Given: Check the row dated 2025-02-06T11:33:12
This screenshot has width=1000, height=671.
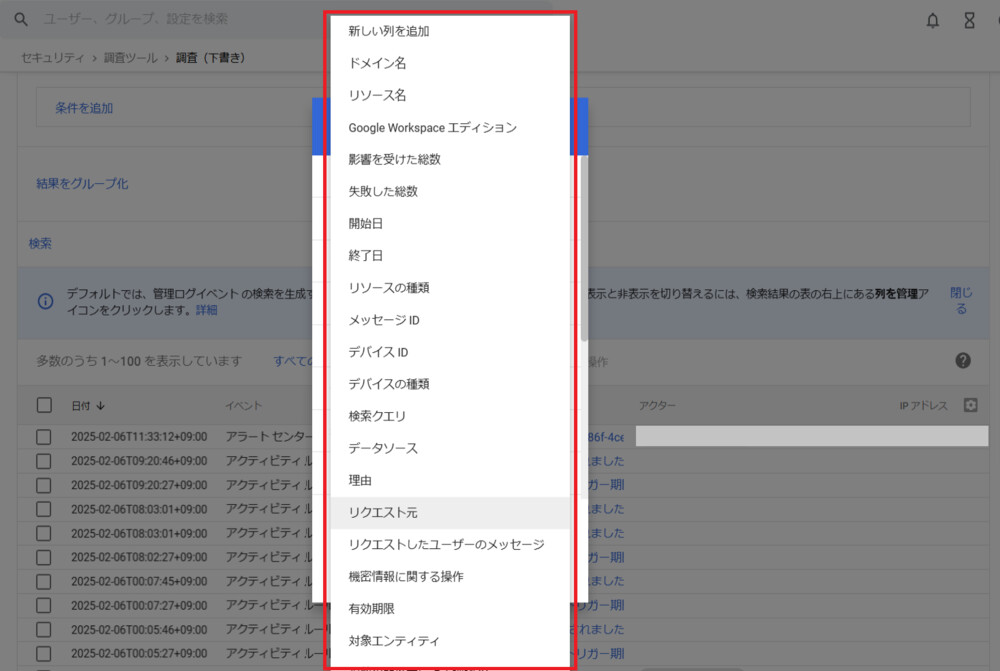Looking at the screenshot, I should click(43, 437).
